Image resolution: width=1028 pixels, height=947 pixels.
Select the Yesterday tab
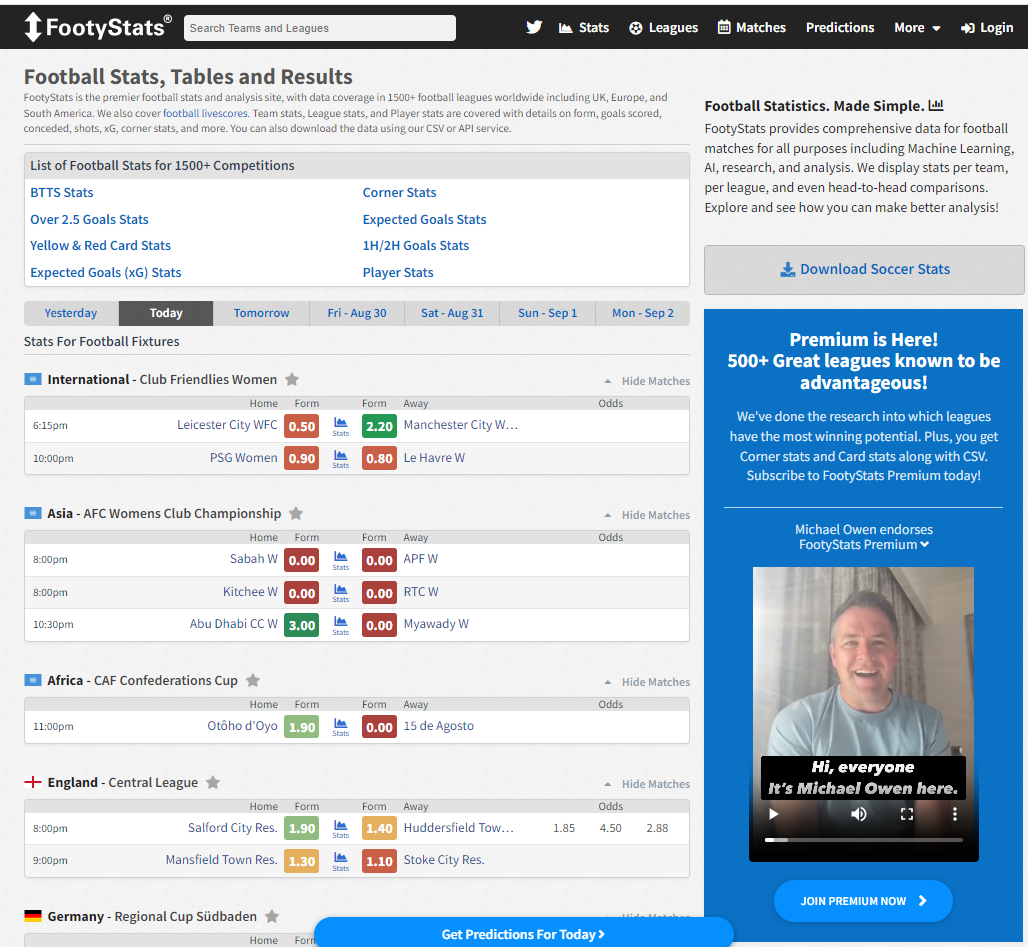(71, 313)
